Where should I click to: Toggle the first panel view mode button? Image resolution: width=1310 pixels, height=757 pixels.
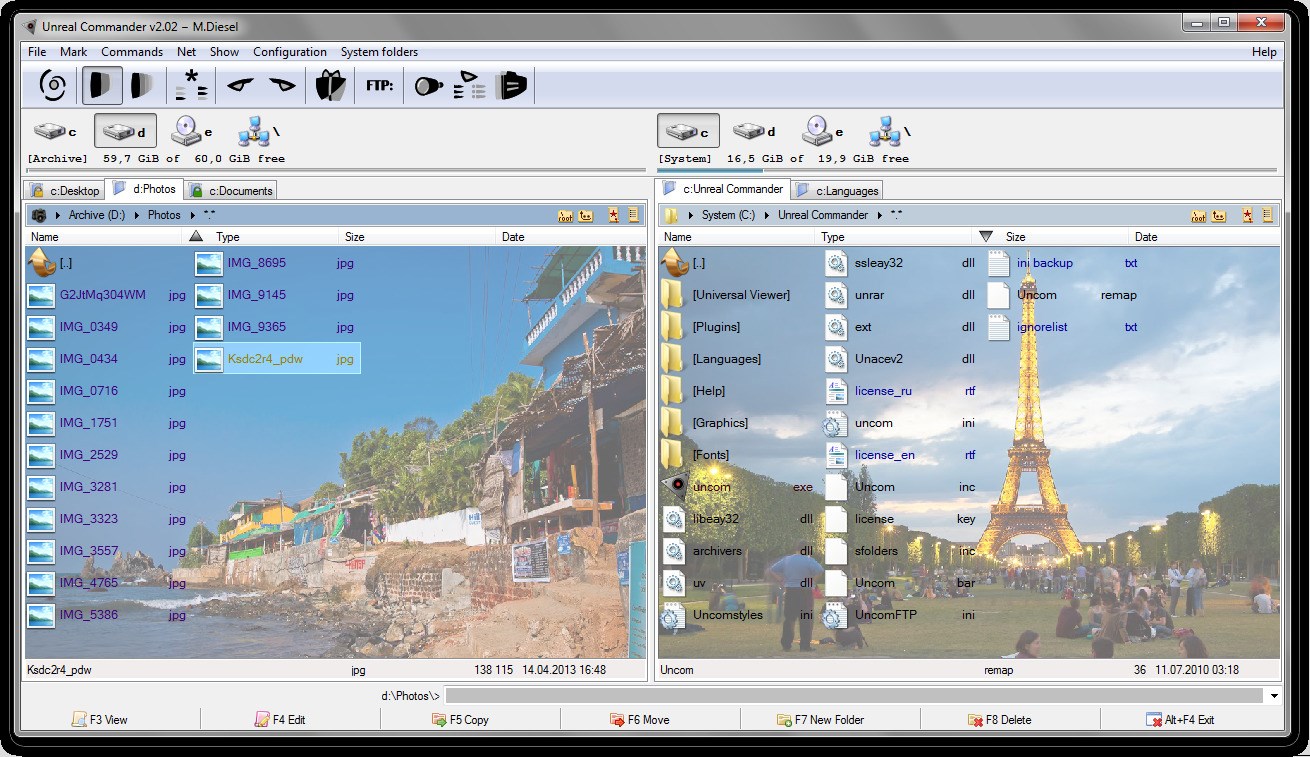102,86
